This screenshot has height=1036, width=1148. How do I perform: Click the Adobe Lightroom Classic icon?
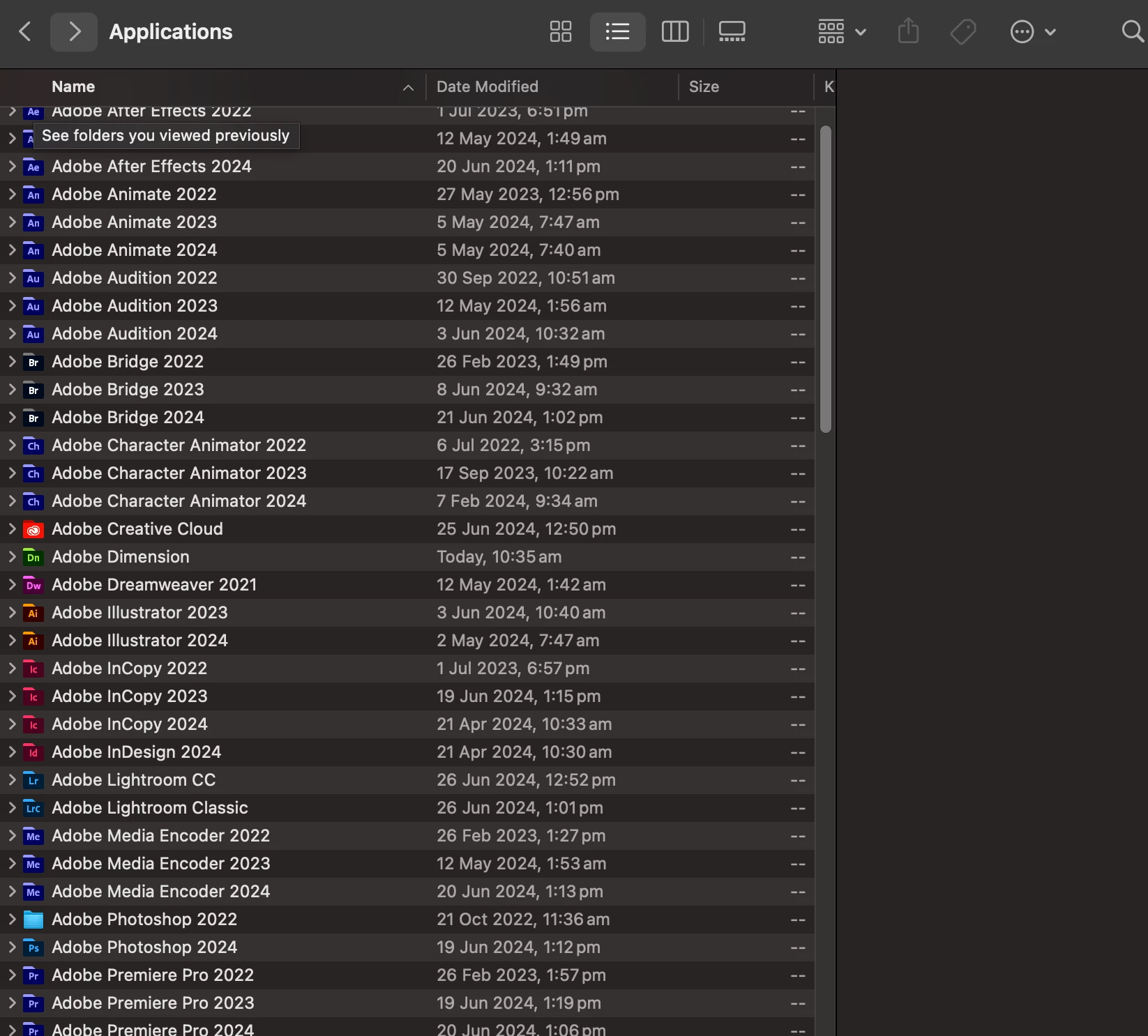pos(33,808)
